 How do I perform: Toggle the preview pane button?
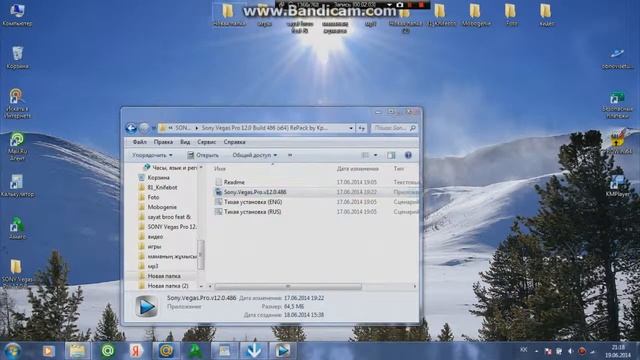[x=391, y=155]
